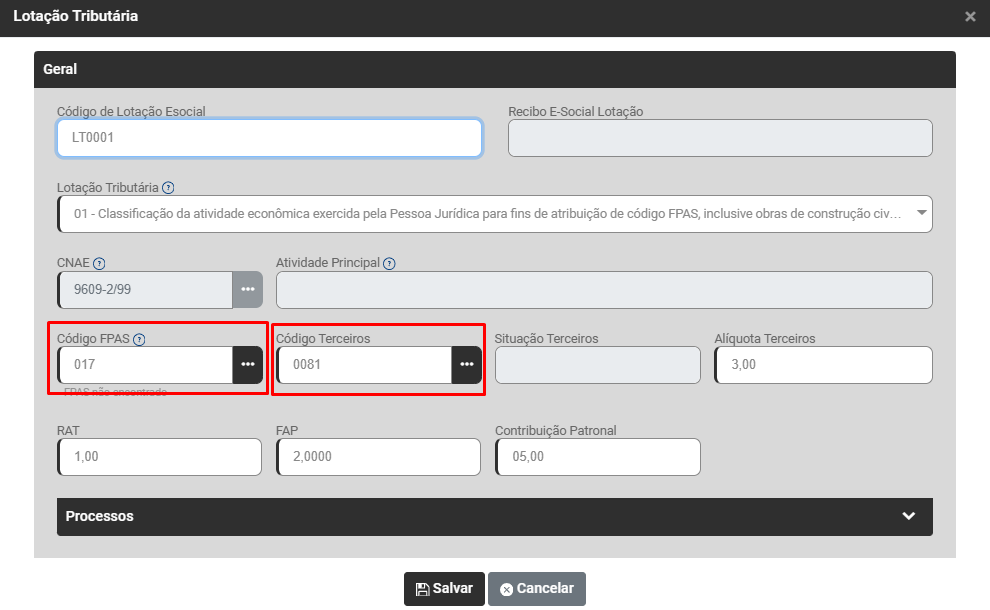Open the Código Terceiros lookup ellipsis button

467,364
